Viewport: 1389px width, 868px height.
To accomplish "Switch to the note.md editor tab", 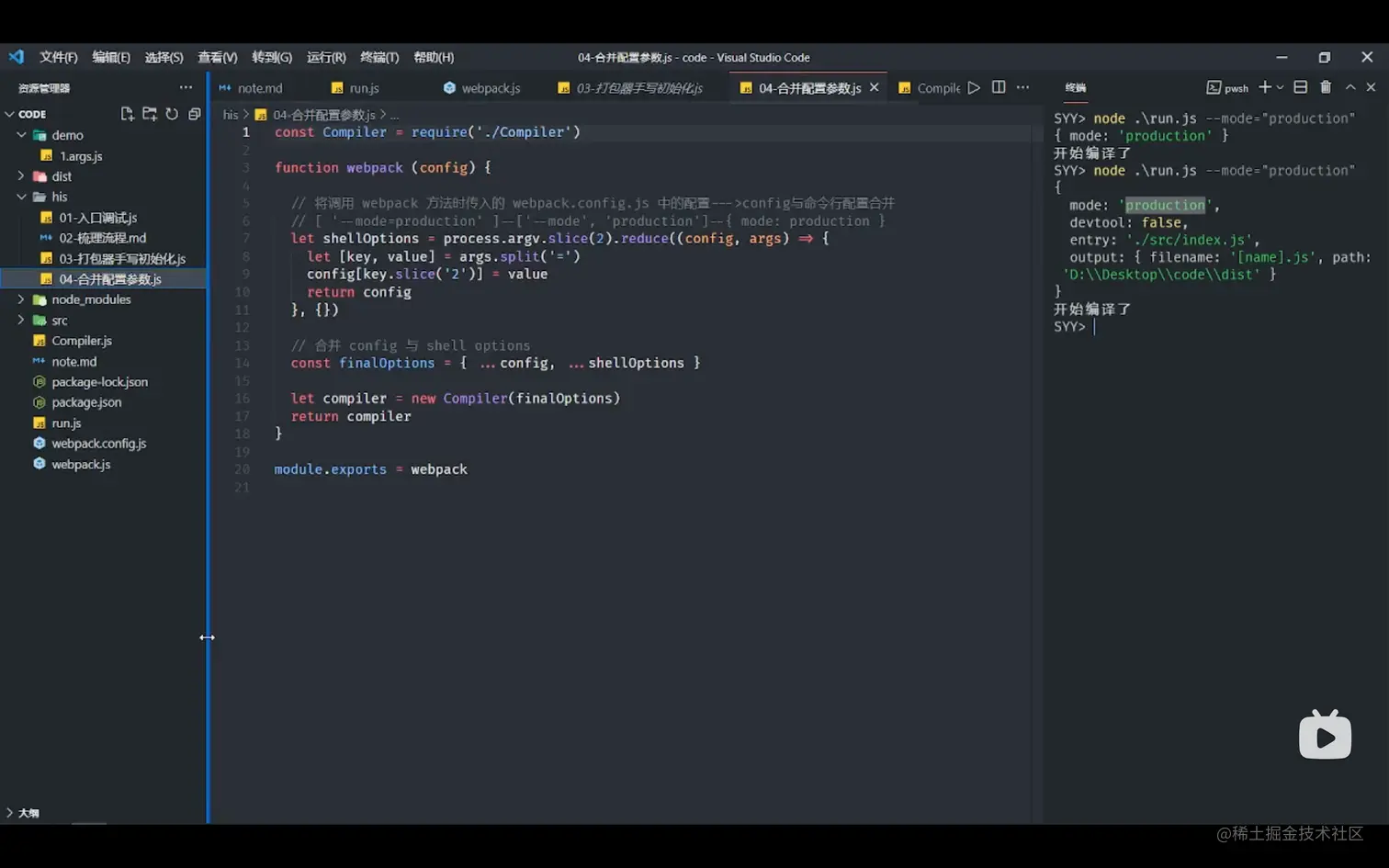I will click(x=259, y=88).
